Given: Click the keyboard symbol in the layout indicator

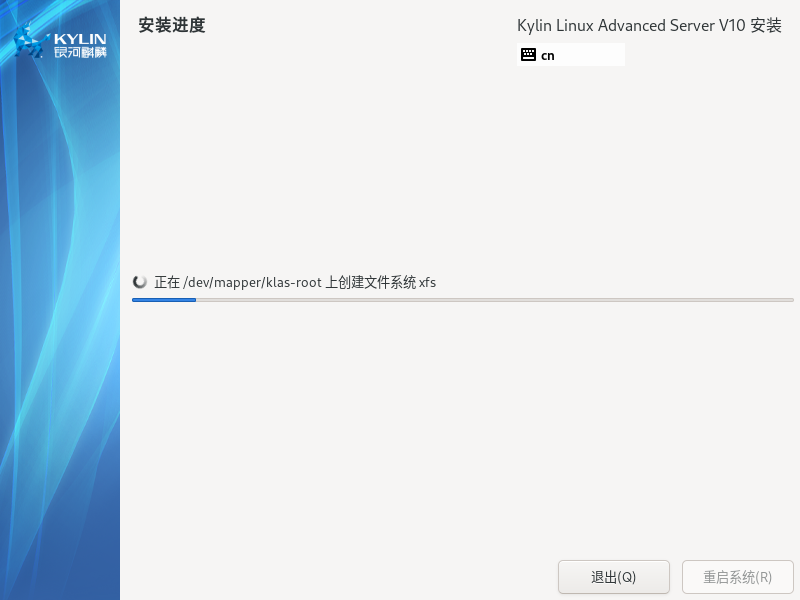Looking at the screenshot, I should coord(529,55).
